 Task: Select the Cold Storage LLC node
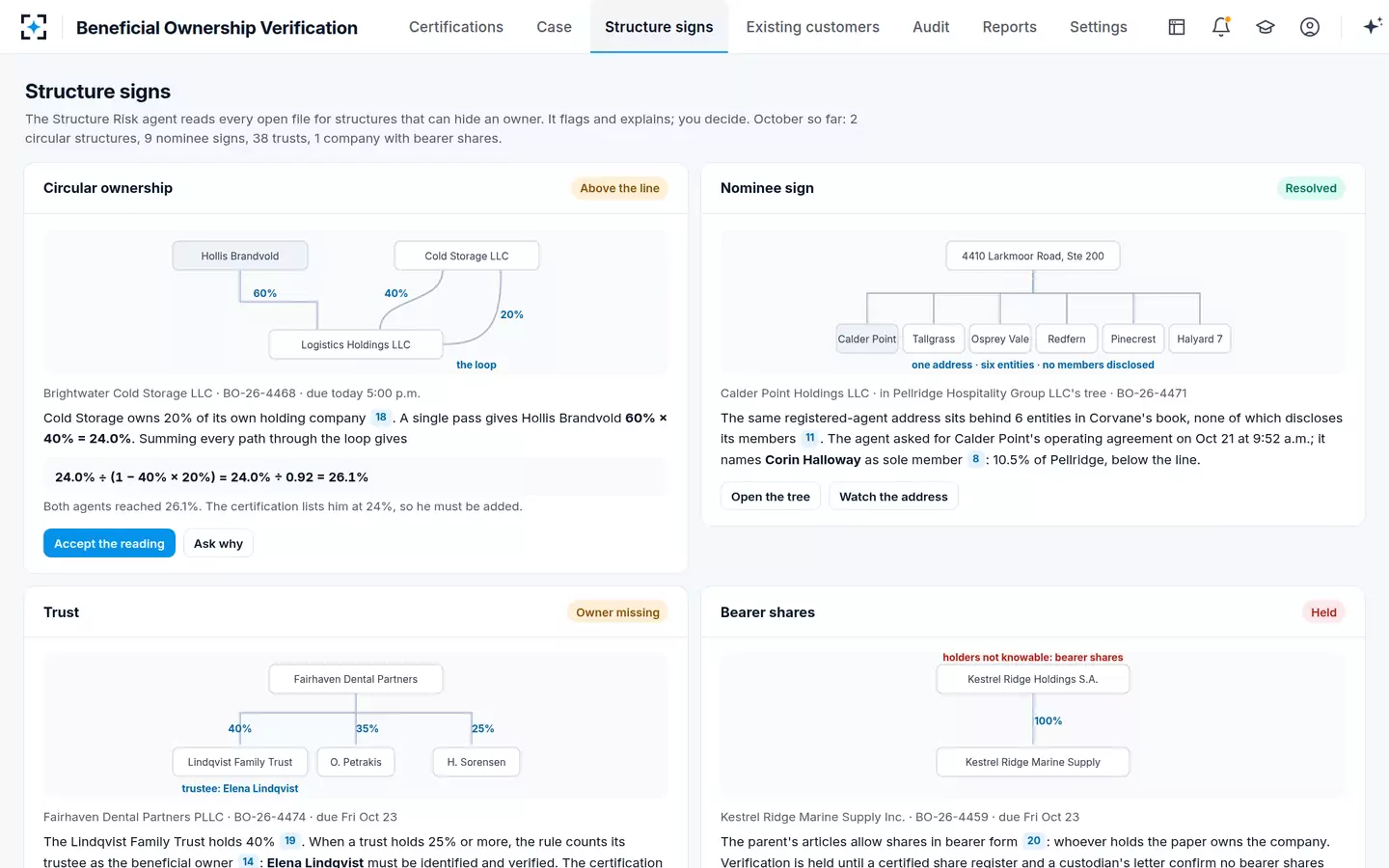point(467,256)
